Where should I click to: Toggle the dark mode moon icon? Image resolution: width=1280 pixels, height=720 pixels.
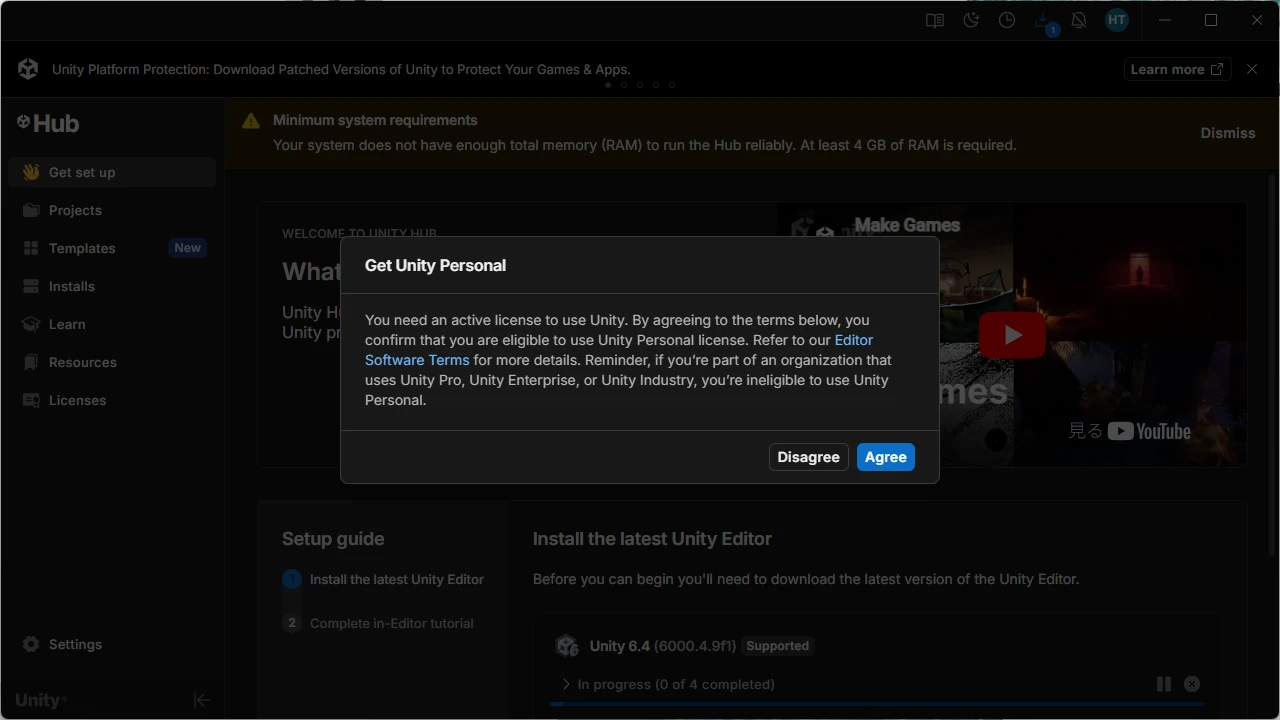click(971, 20)
